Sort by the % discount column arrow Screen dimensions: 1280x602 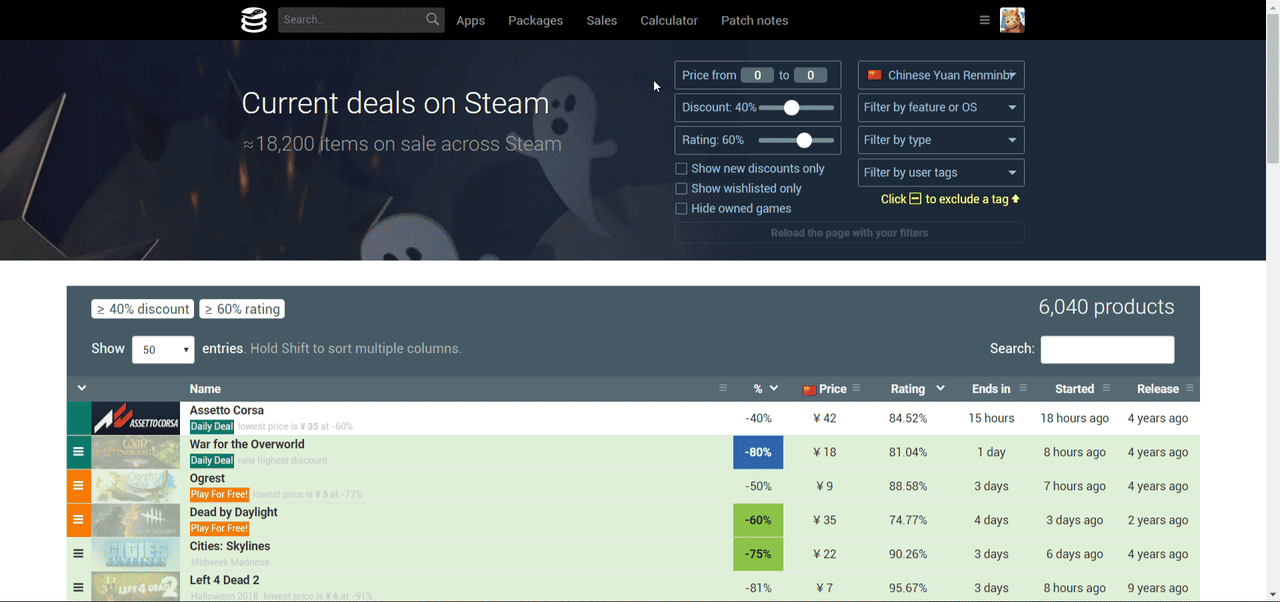pyautogui.click(x=774, y=388)
